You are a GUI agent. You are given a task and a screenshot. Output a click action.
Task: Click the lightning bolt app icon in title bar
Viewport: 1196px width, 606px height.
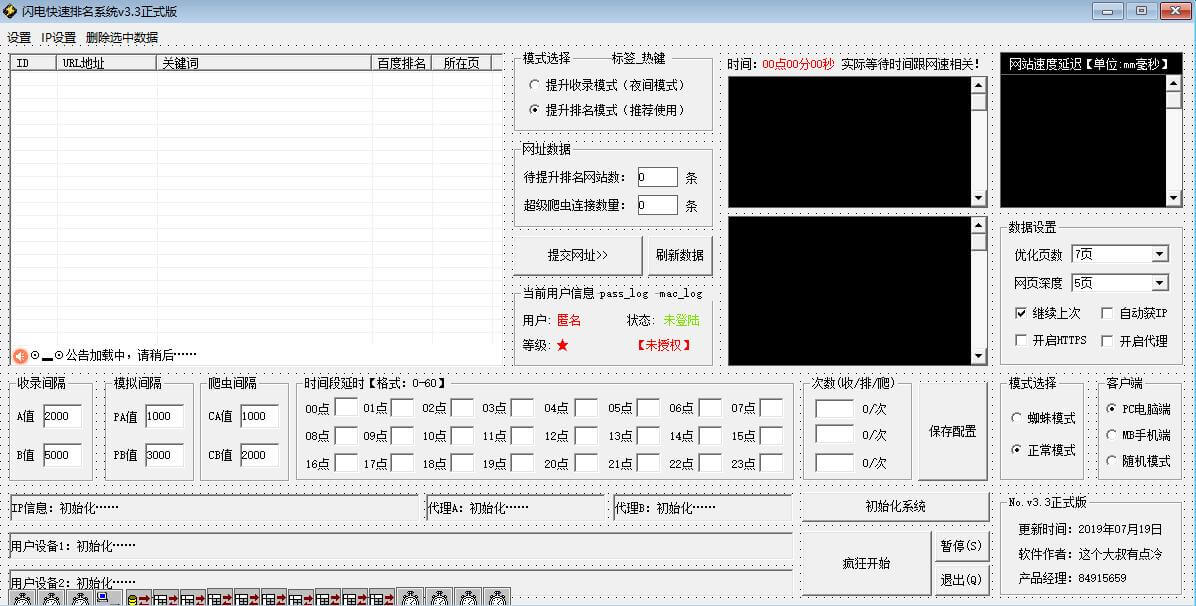click(x=10, y=11)
